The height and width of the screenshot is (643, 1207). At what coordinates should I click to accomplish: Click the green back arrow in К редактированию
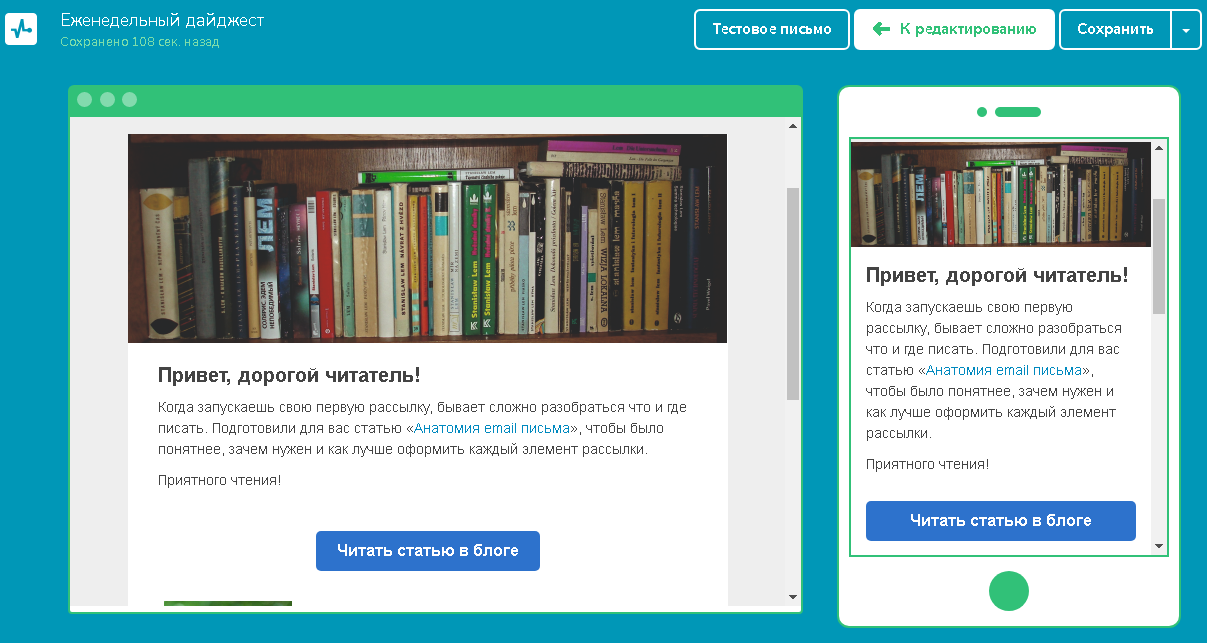881,29
